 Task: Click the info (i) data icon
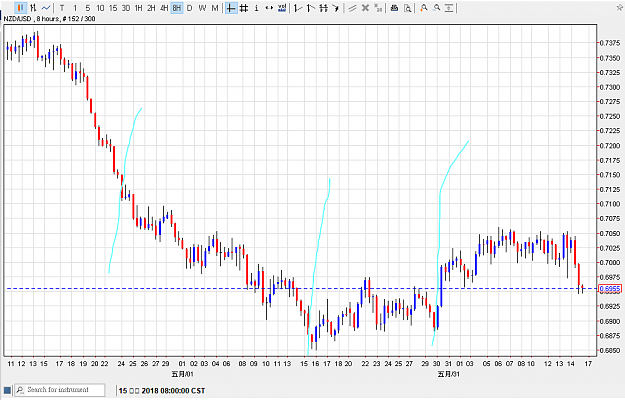(256, 8)
